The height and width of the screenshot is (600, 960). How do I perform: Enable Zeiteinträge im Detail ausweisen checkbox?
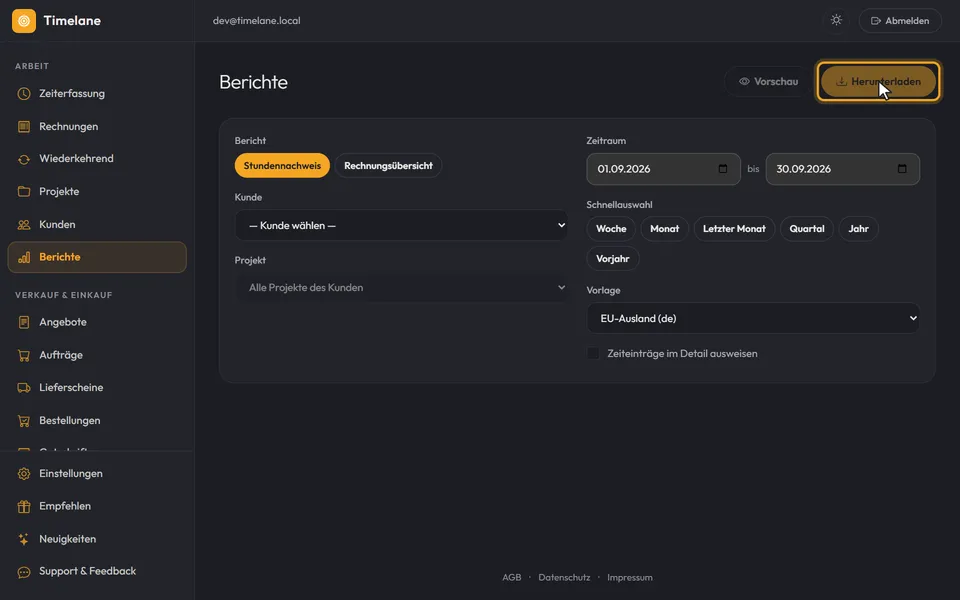593,353
